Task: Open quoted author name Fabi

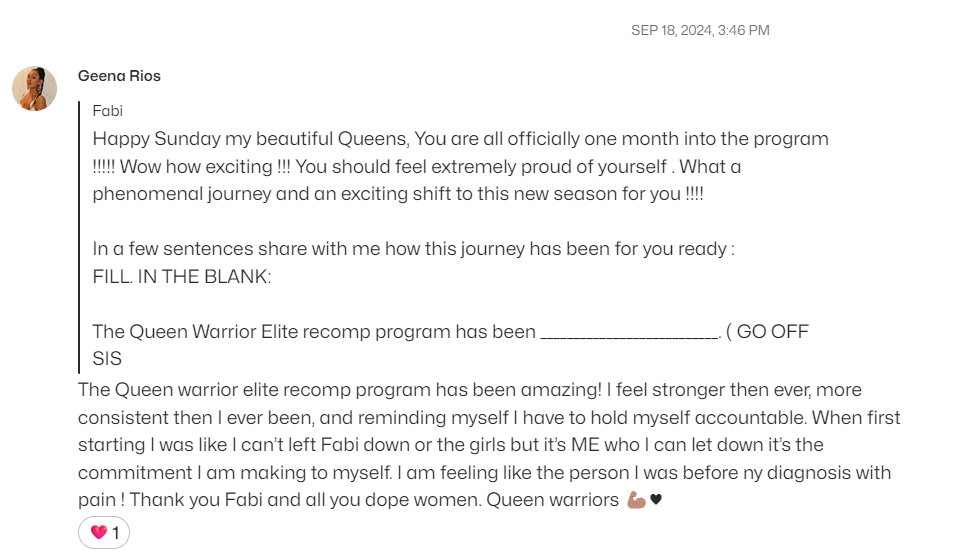Action: 107,111
